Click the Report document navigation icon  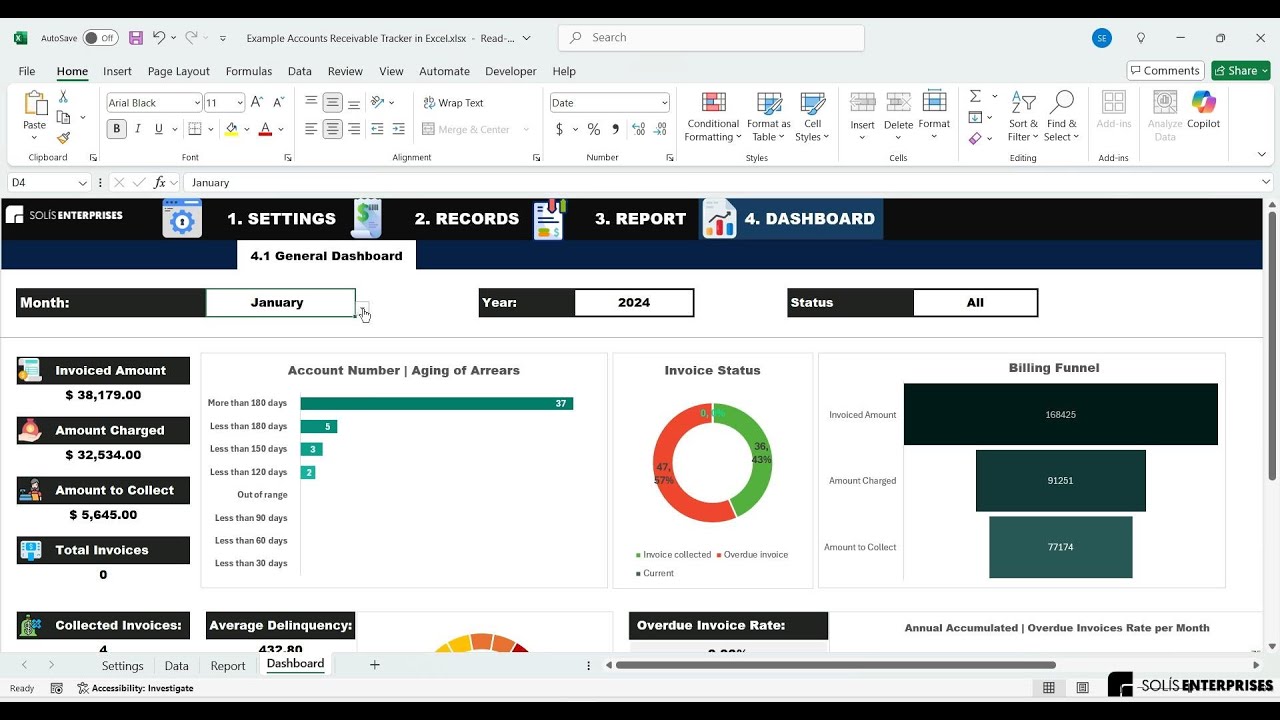point(549,218)
